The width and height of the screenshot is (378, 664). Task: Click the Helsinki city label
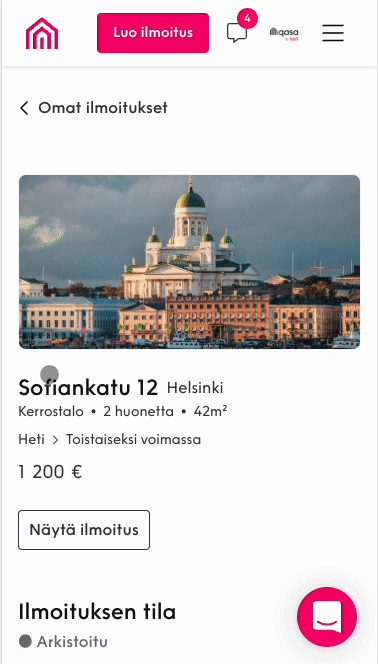tap(195, 388)
